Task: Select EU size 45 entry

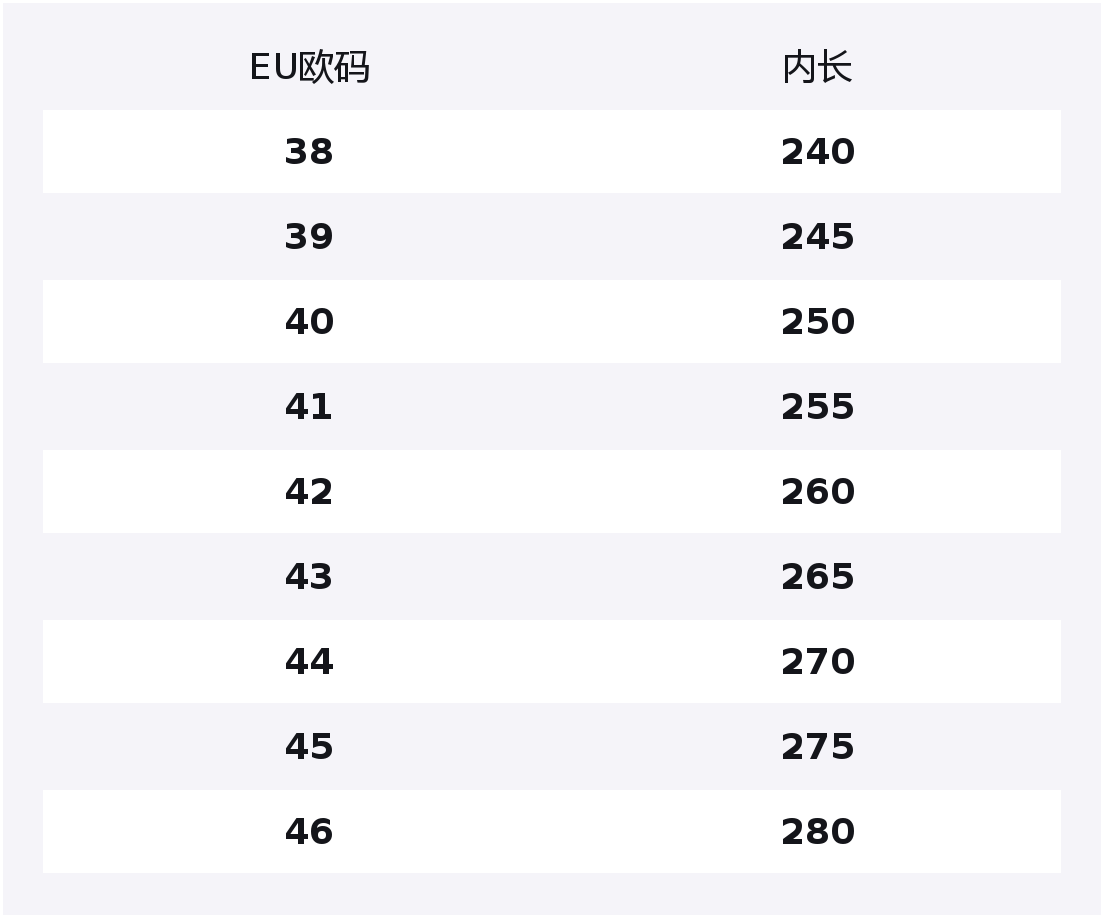Action: [x=309, y=747]
